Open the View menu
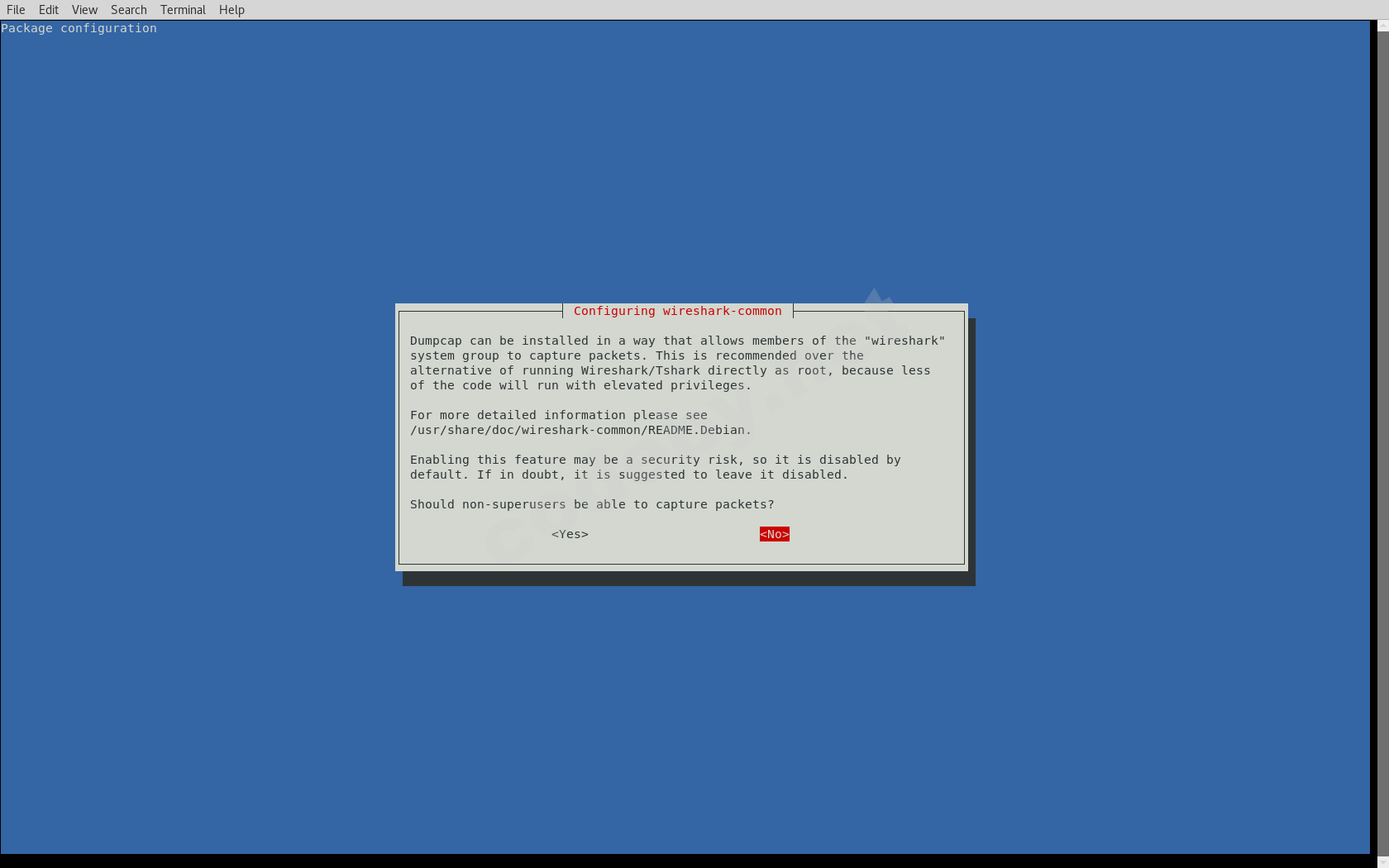The width and height of the screenshot is (1389, 868). [x=84, y=9]
